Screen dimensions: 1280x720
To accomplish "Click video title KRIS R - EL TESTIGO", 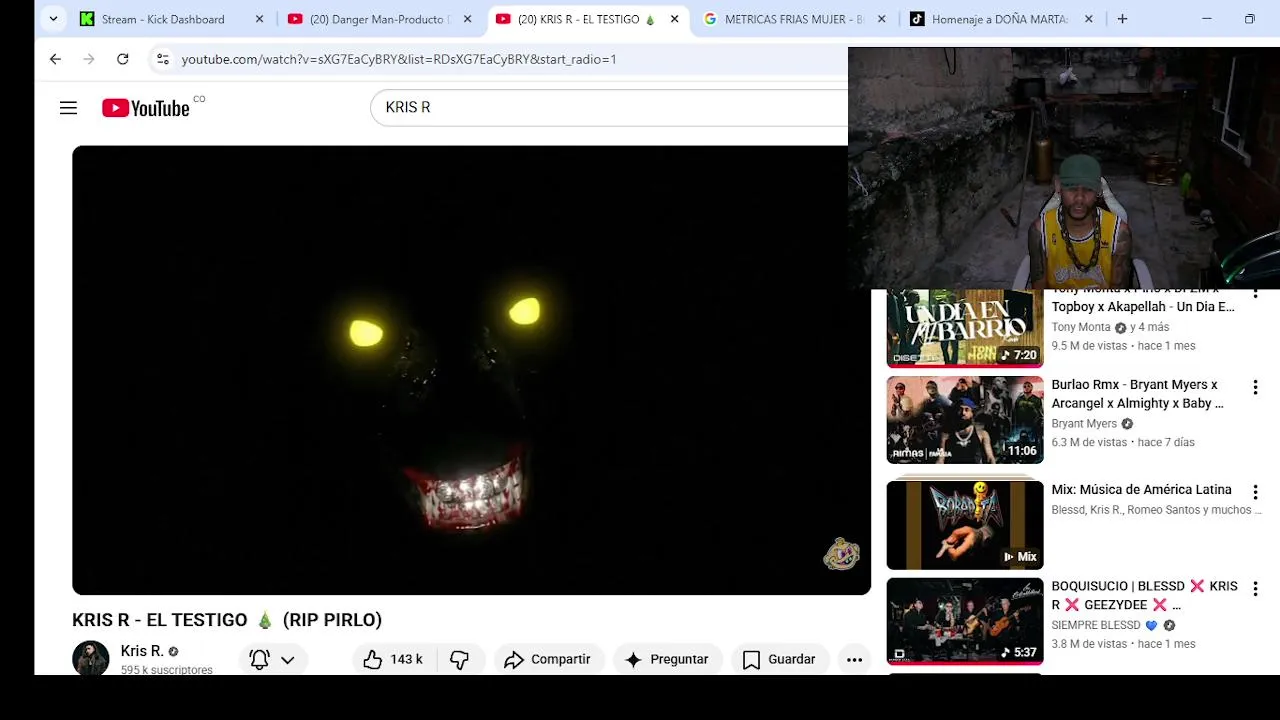I will (x=227, y=620).
